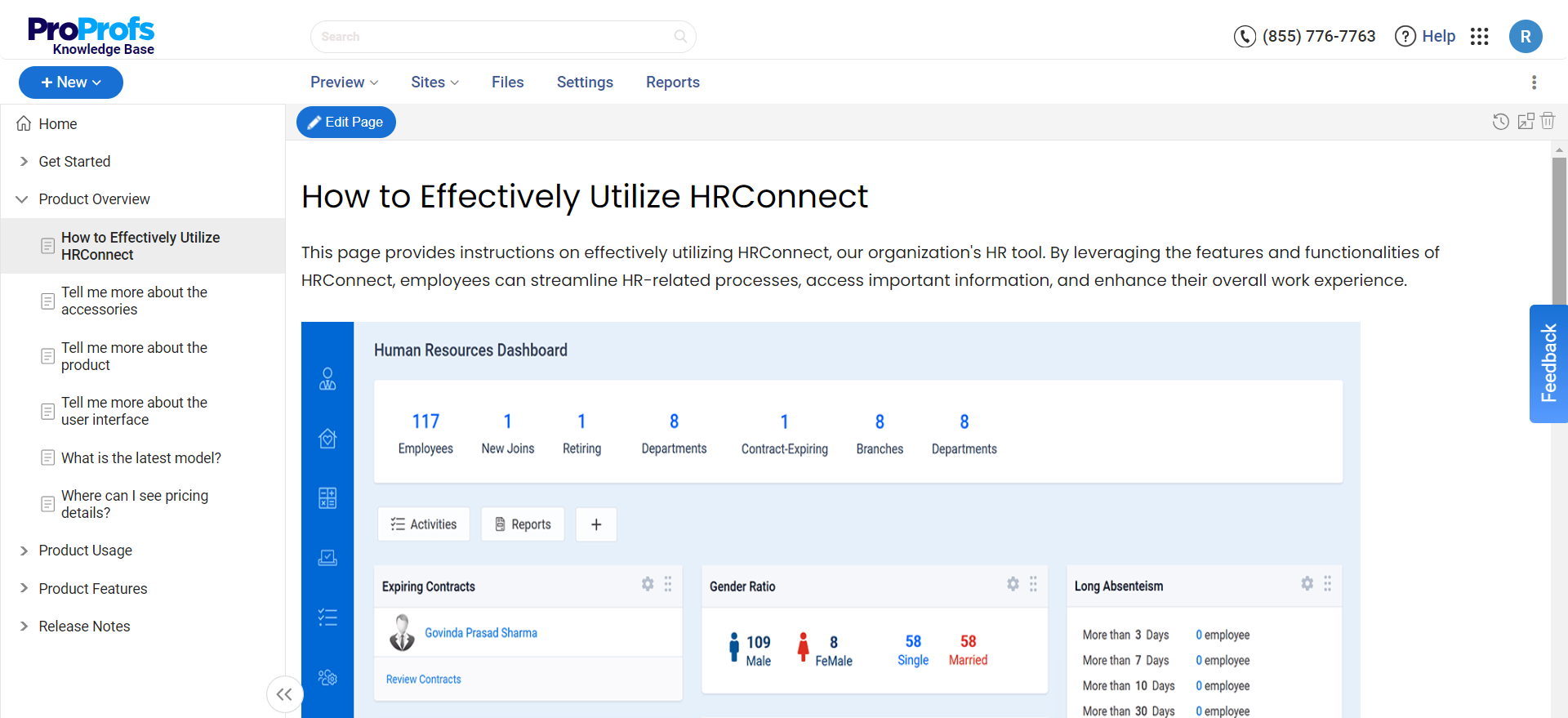Click the open in new window icon
Screen dimensions: 1568x718
pyautogui.click(x=1526, y=122)
